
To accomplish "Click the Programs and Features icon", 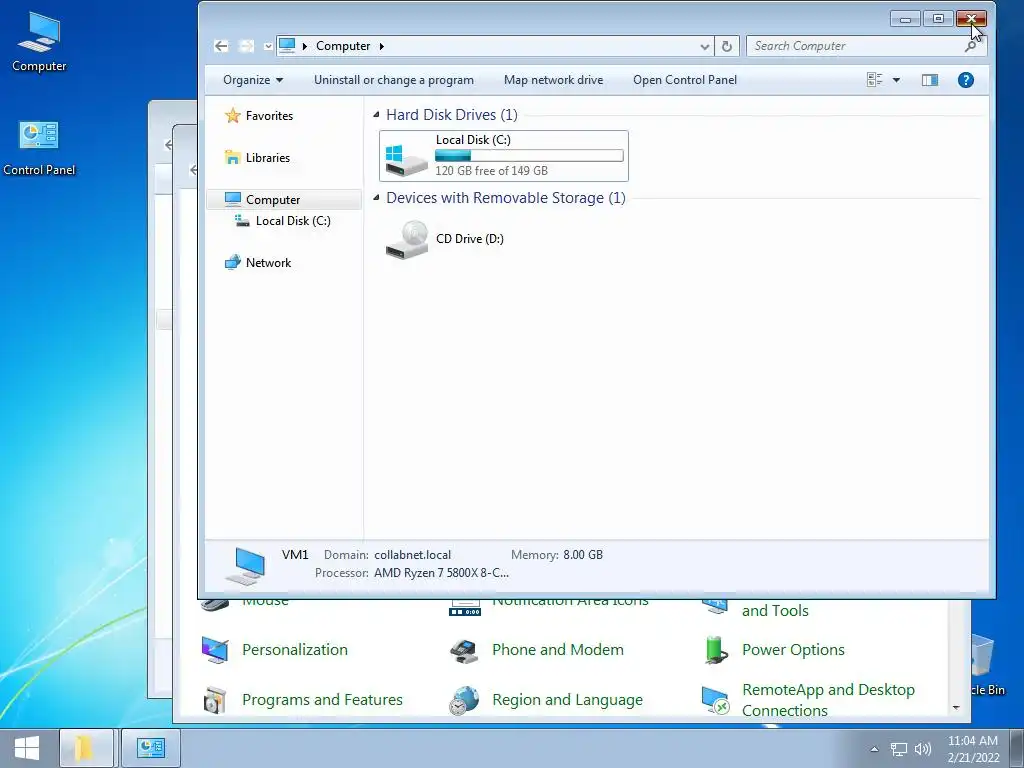I will click(x=215, y=700).
